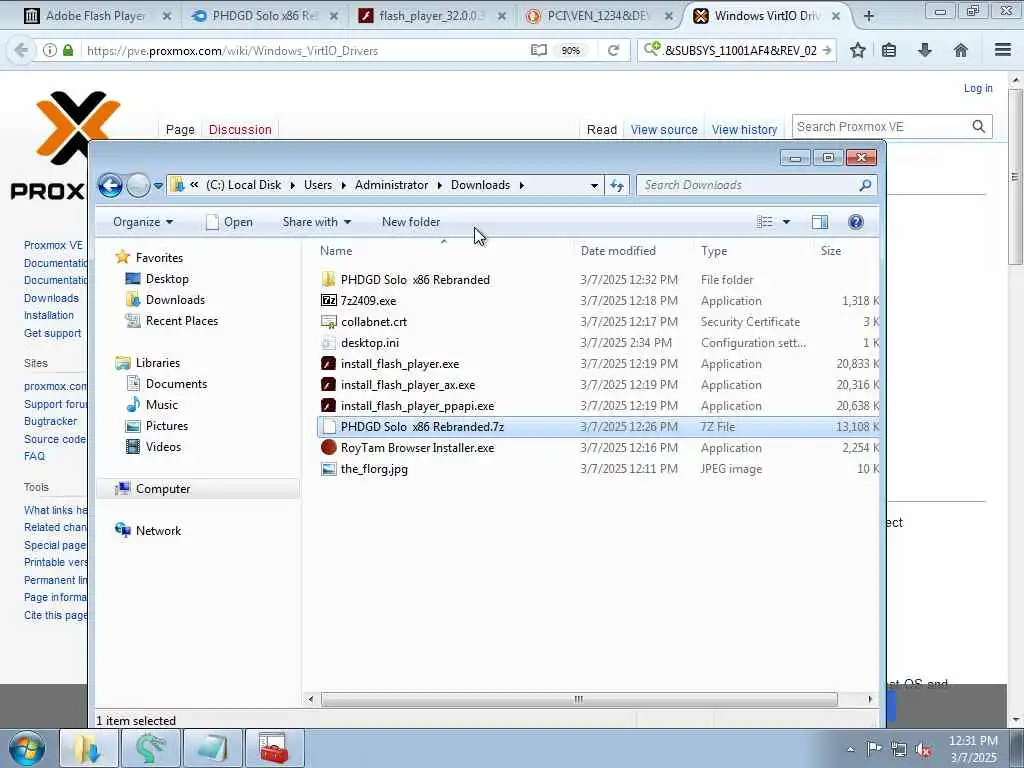This screenshot has height=768, width=1024.
Task: Select Computer in navigation pane
Action: (163, 489)
